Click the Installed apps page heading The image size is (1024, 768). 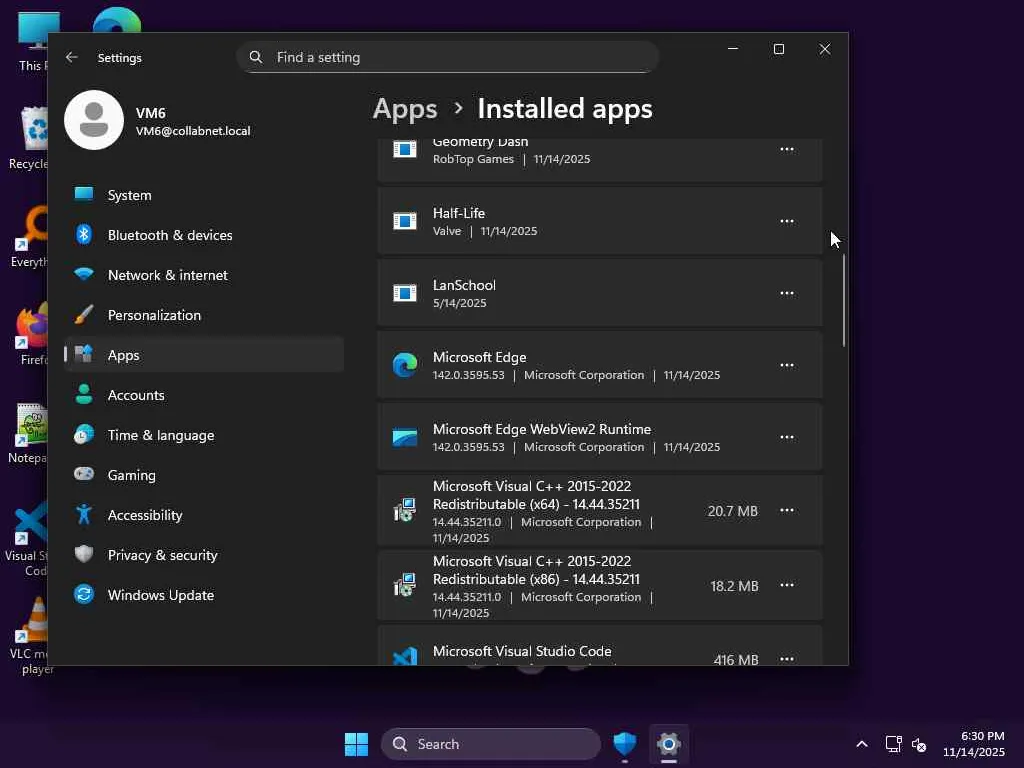(x=565, y=109)
